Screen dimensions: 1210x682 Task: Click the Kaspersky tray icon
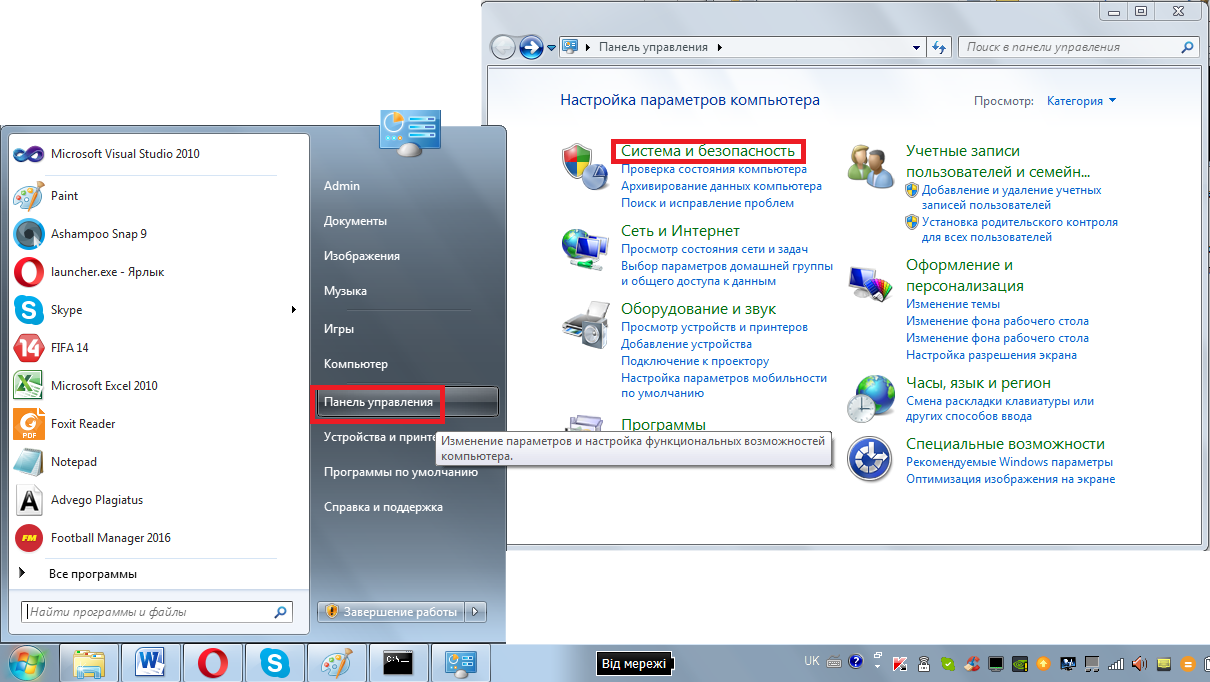coord(900,663)
